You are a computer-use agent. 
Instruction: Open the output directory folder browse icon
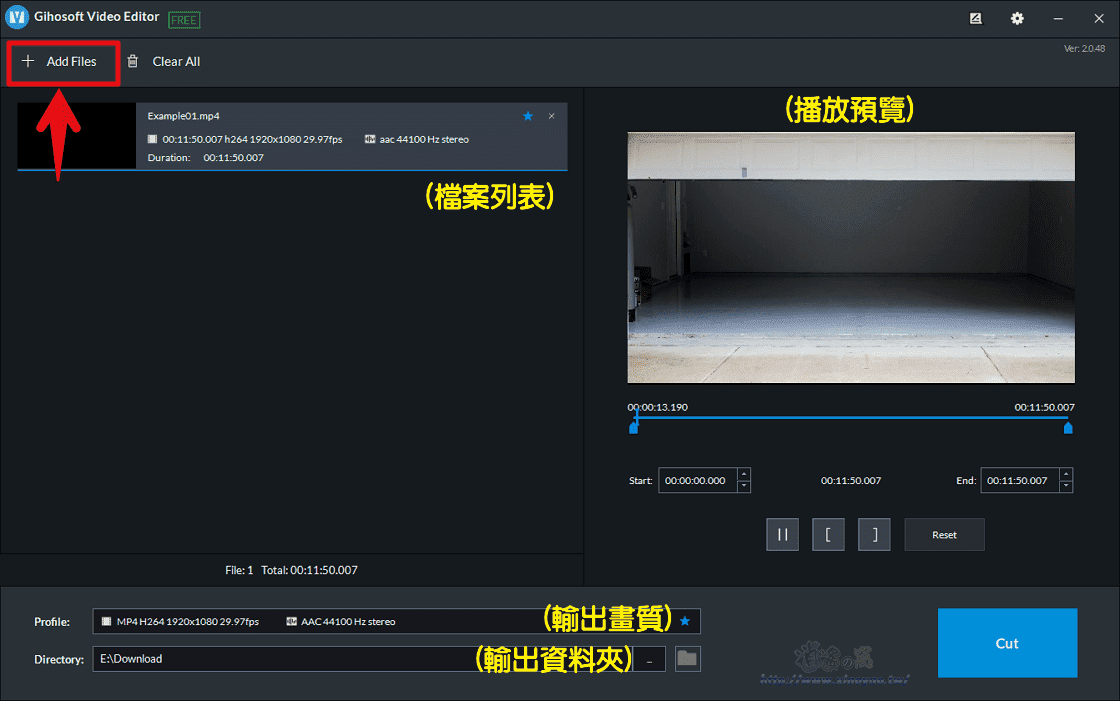pyautogui.click(x=688, y=658)
